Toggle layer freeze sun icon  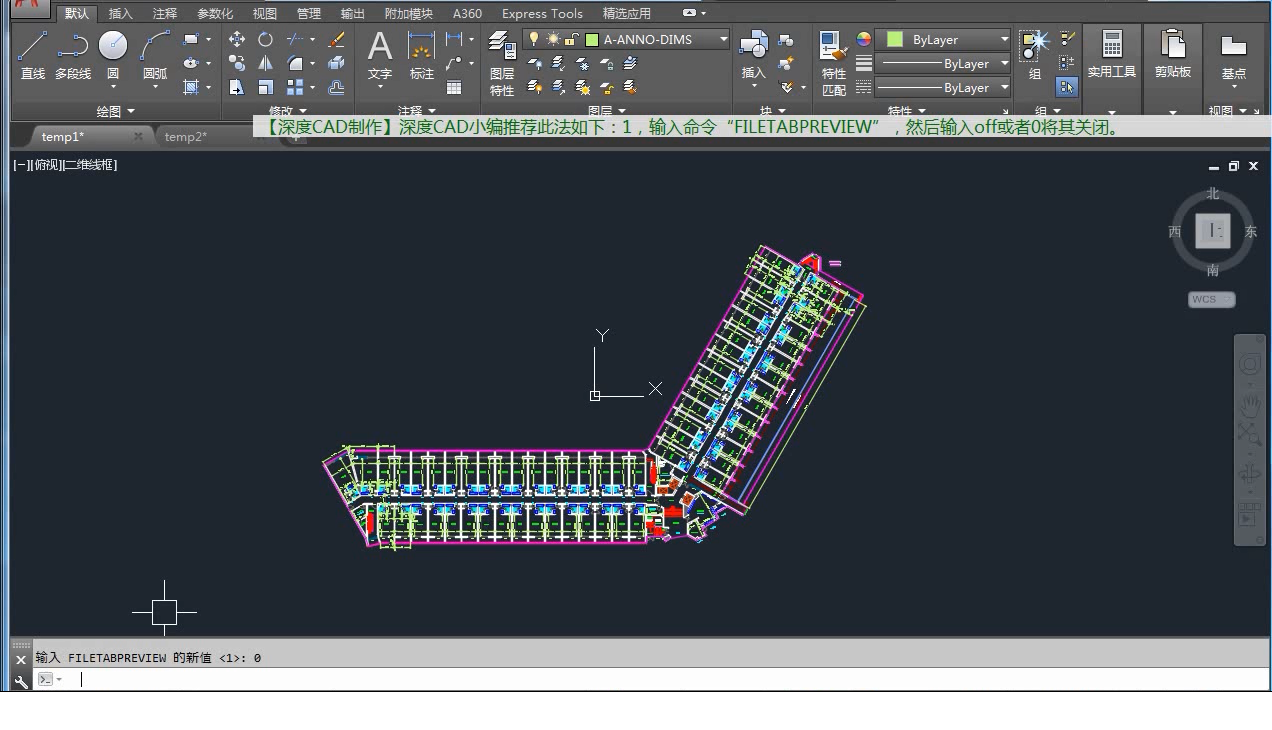tap(552, 39)
